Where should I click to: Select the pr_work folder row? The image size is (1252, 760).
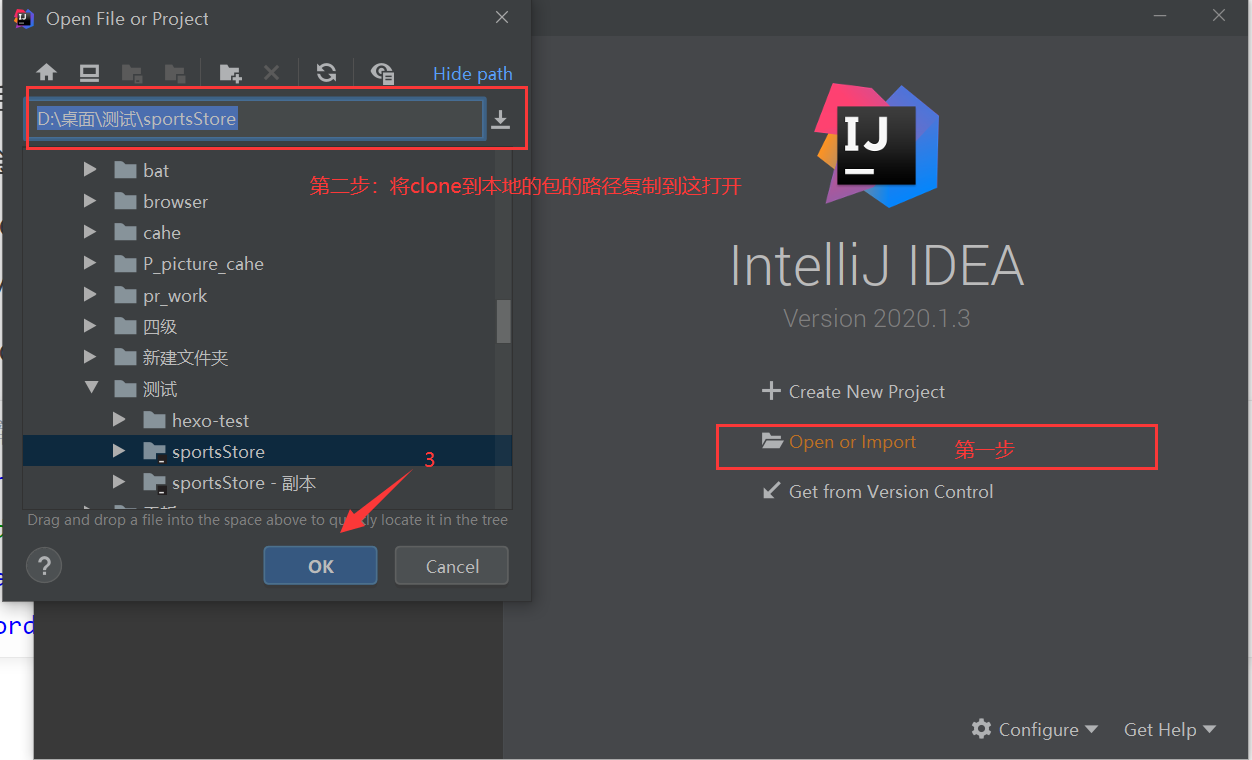pyautogui.click(x=267, y=295)
